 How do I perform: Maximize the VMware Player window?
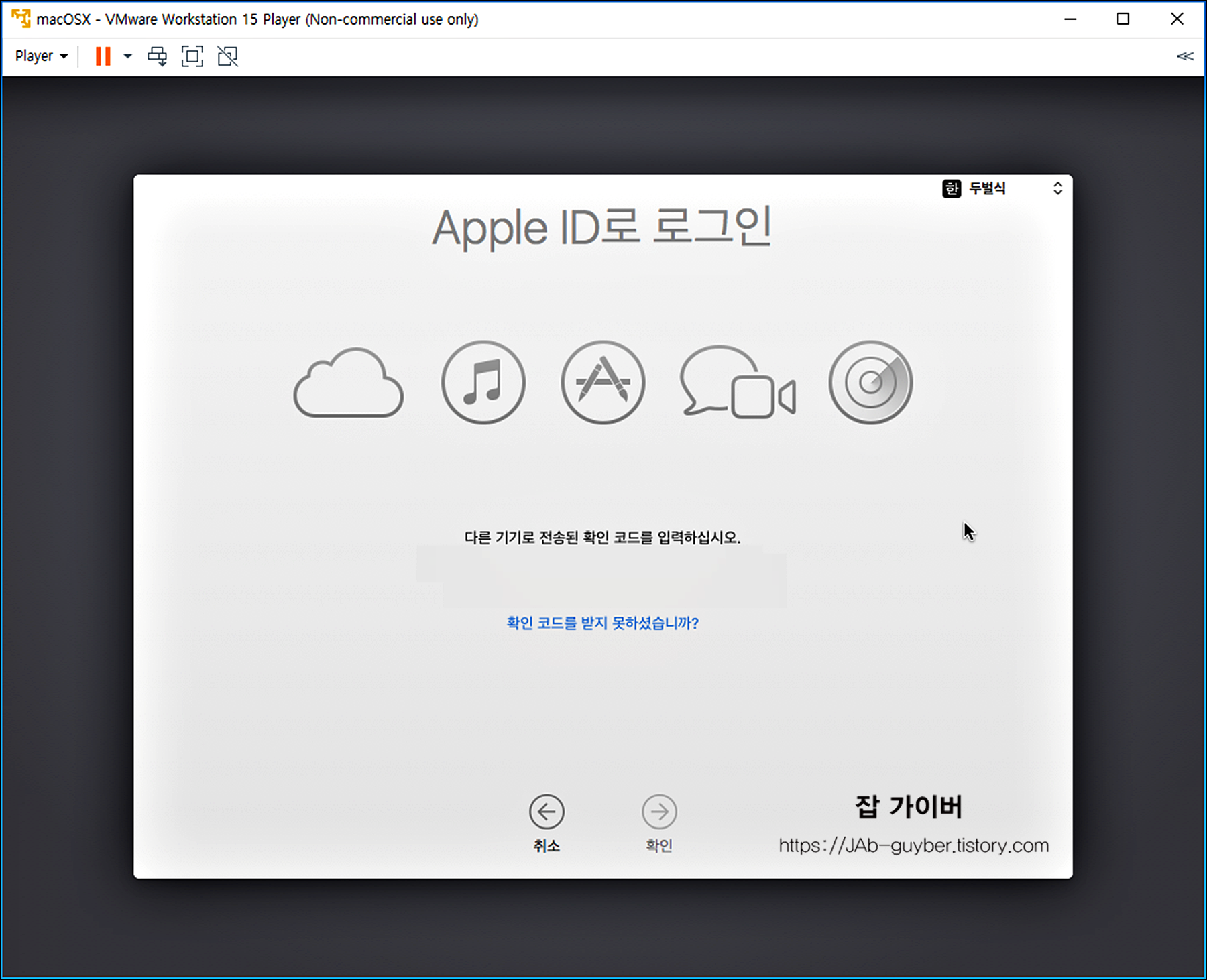tap(1123, 19)
